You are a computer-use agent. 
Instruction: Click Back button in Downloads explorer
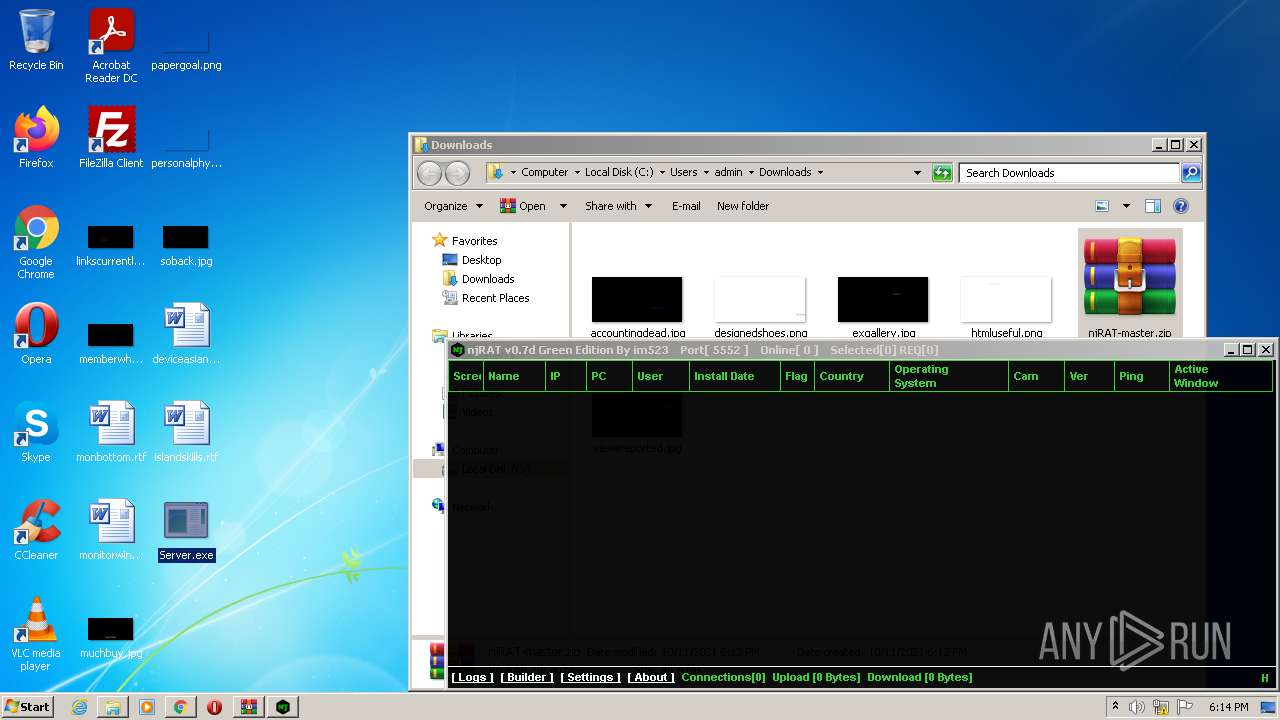pyautogui.click(x=429, y=173)
